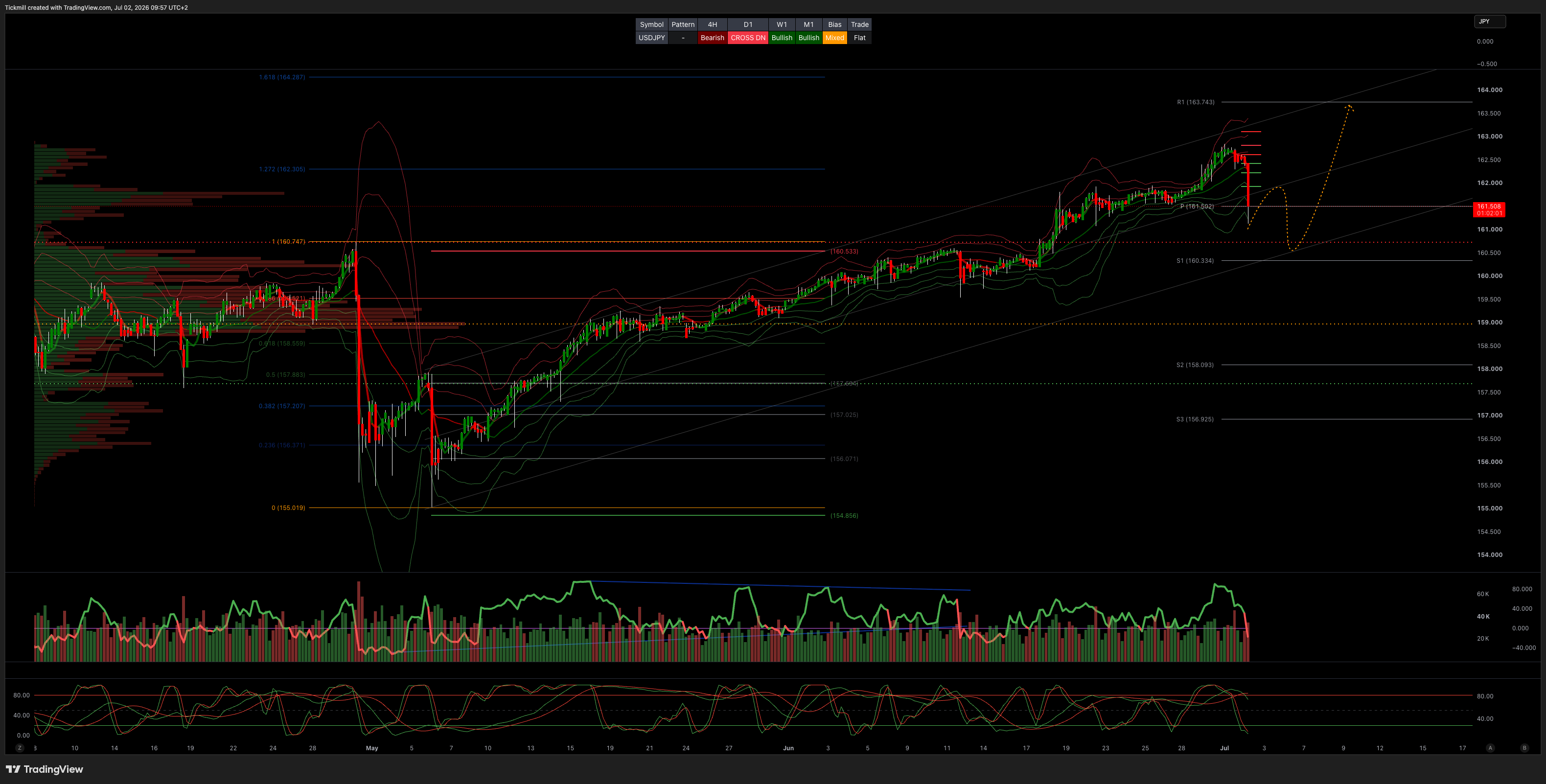Select the R1 (163.743) pivot label
The width and height of the screenshot is (1546, 784).
(1196, 102)
